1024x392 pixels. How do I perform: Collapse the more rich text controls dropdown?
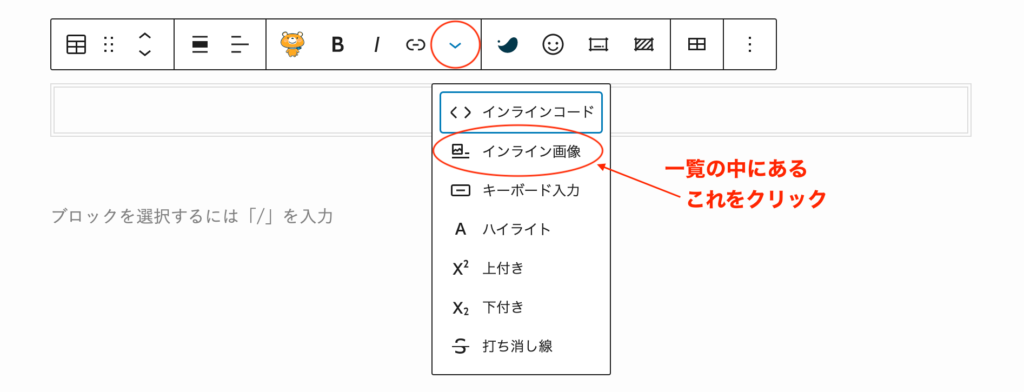456,44
